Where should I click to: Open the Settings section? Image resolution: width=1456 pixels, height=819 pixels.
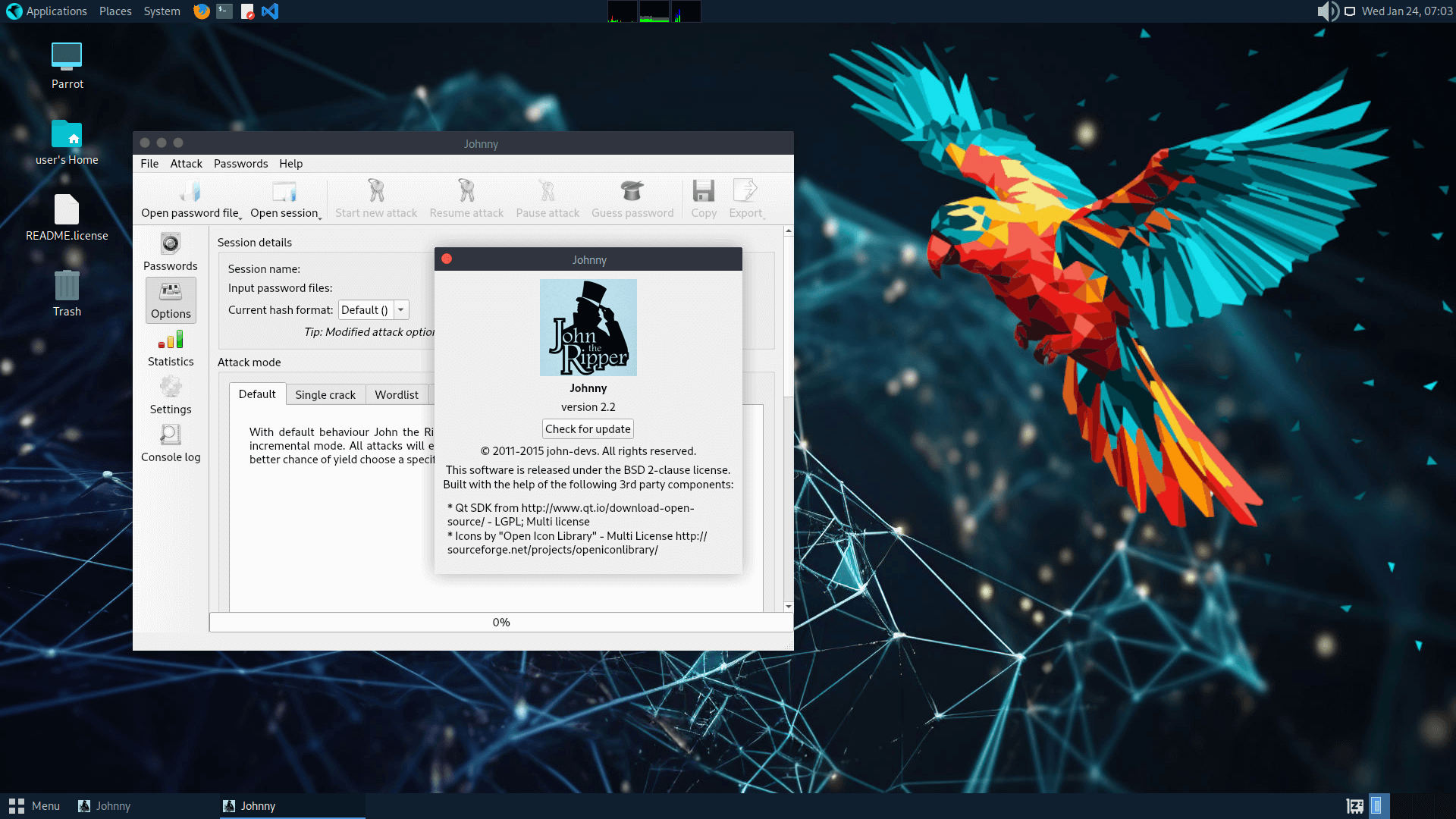tap(170, 396)
